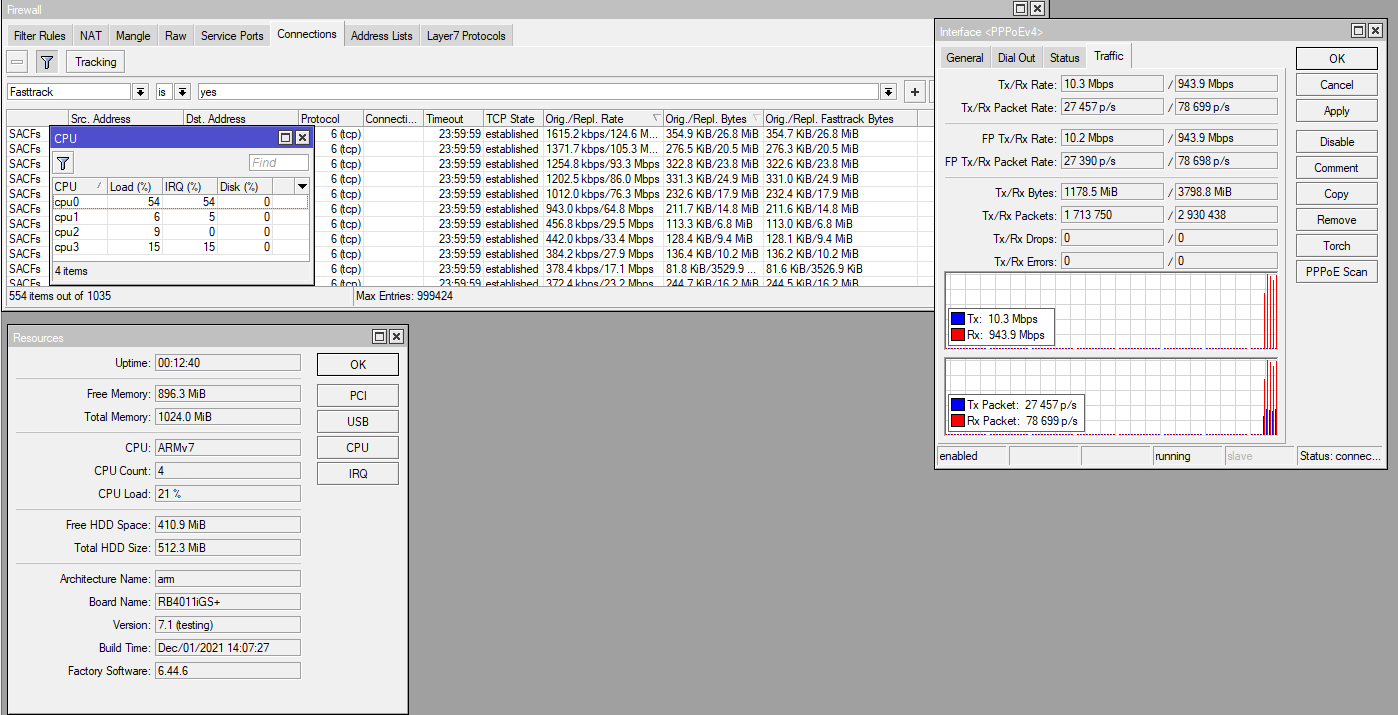
Task: Click the Find field in CPU window
Action: pos(279,163)
